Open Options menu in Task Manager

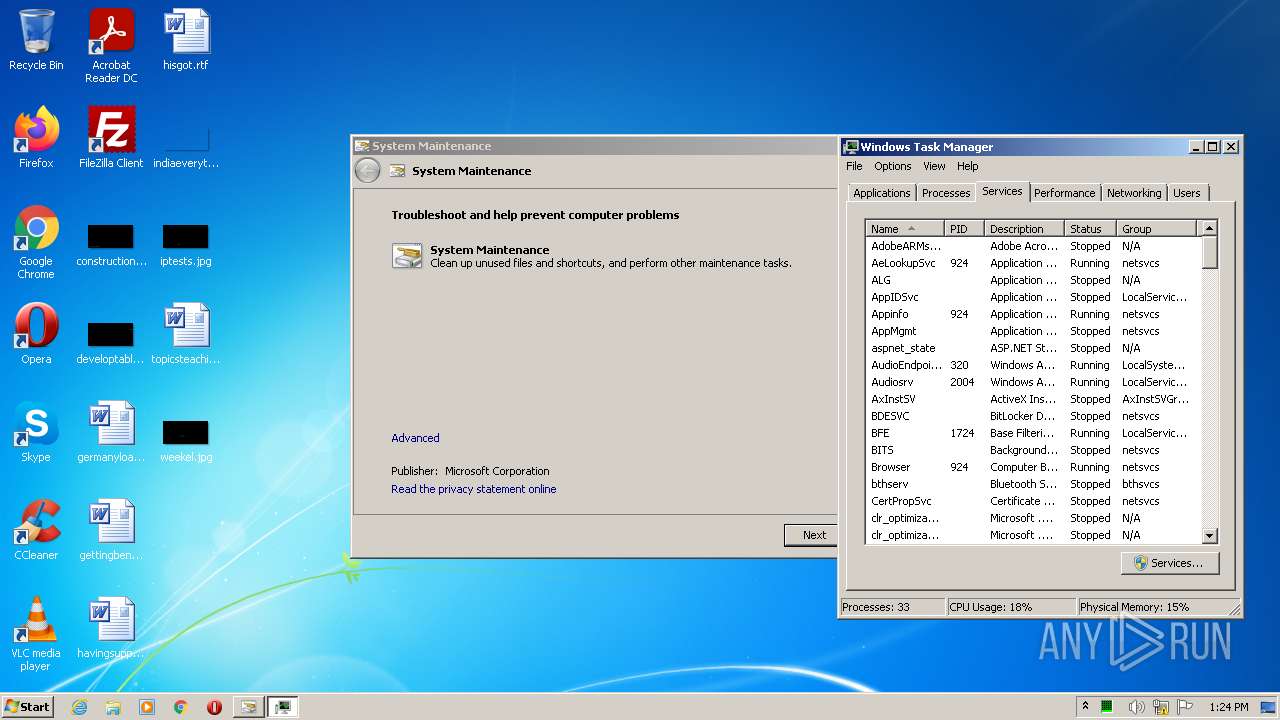(x=893, y=166)
